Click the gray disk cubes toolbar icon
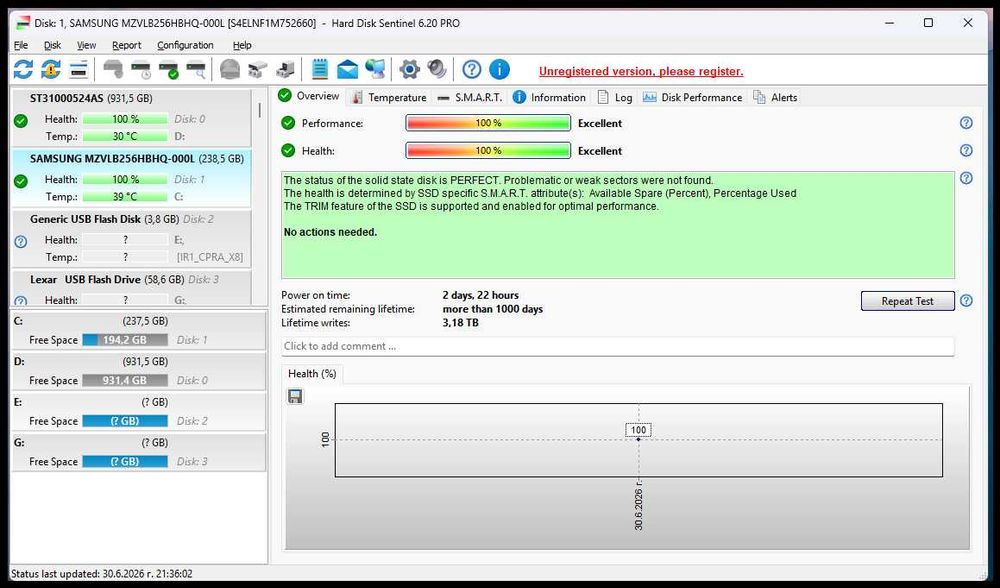1000x588 pixels. pos(258,70)
